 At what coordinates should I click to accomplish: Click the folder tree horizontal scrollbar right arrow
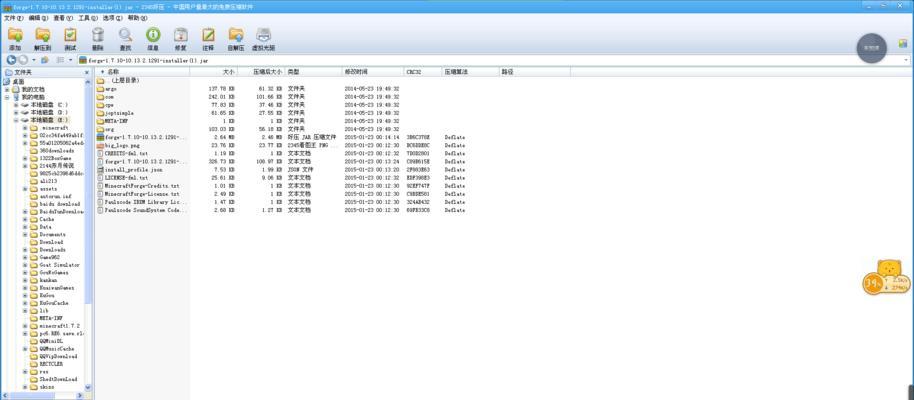point(81,395)
